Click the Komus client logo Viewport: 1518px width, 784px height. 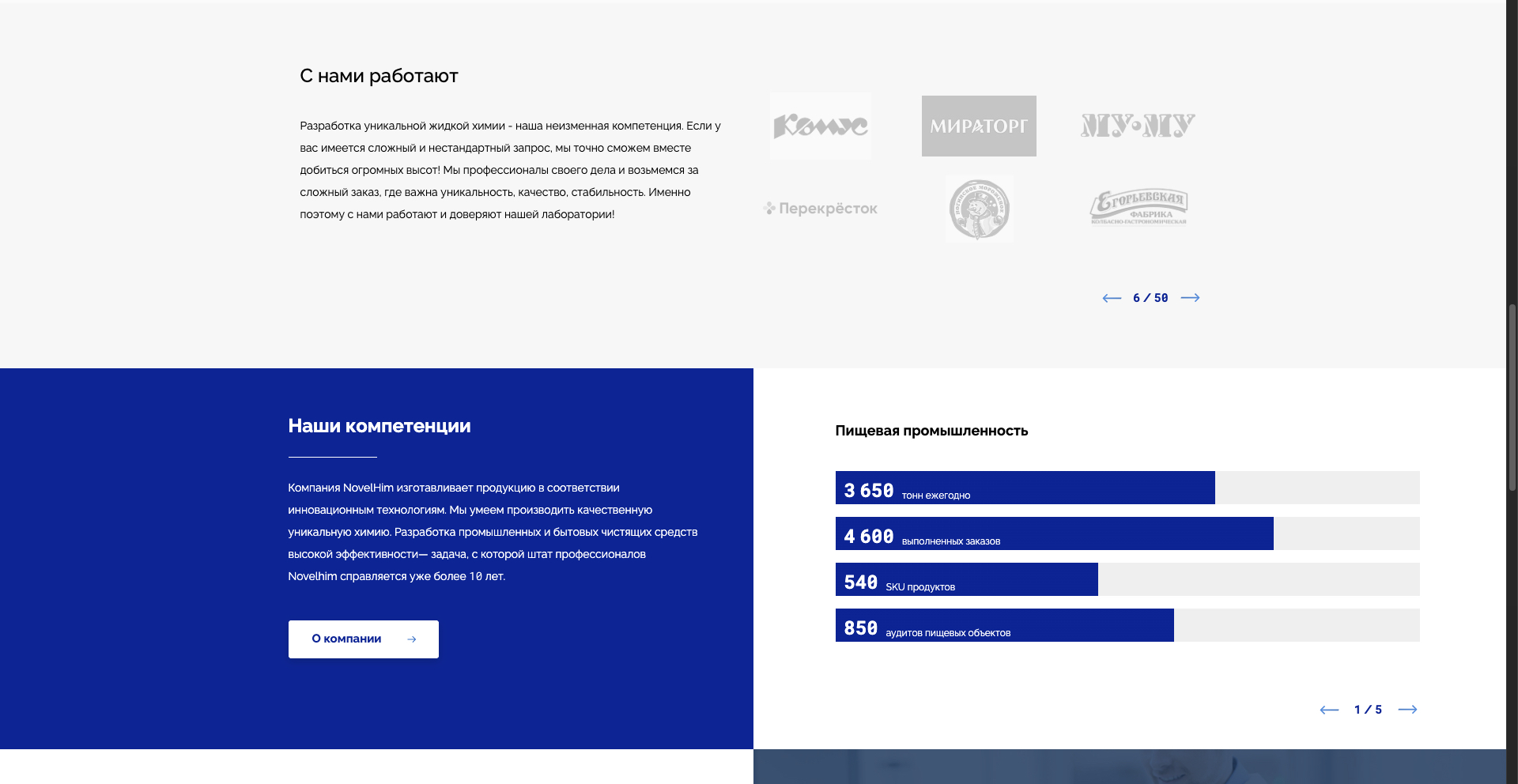[x=821, y=126]
